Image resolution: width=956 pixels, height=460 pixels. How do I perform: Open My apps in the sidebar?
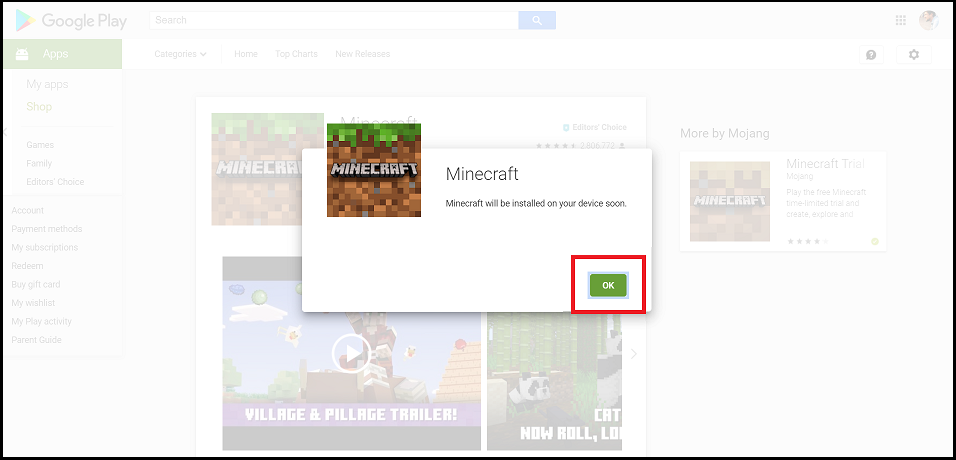pyautogui.click(x=47, y=84)
